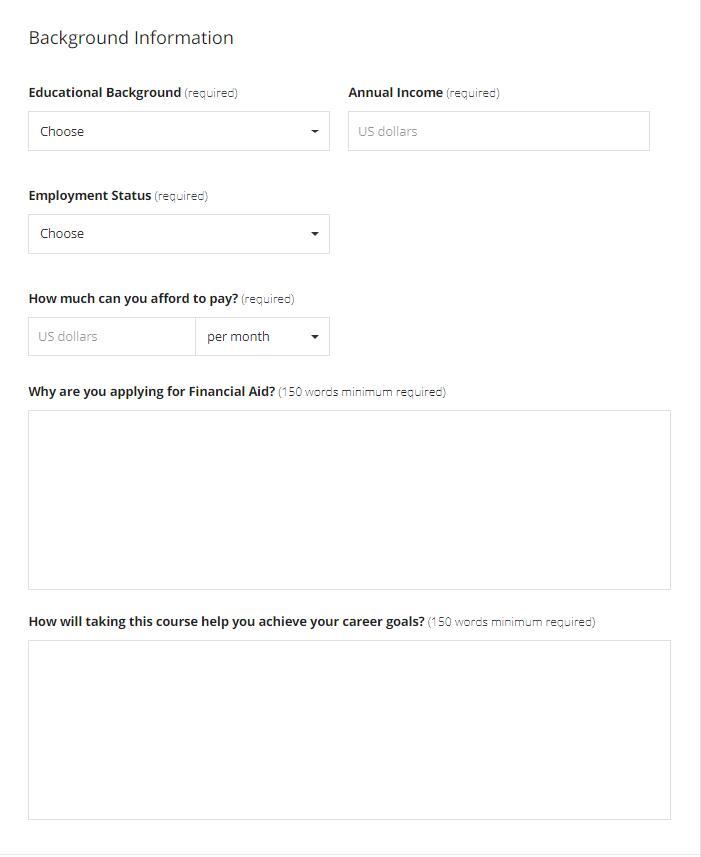Click the Employment Status dropdown arrow

tap(314, 234)
